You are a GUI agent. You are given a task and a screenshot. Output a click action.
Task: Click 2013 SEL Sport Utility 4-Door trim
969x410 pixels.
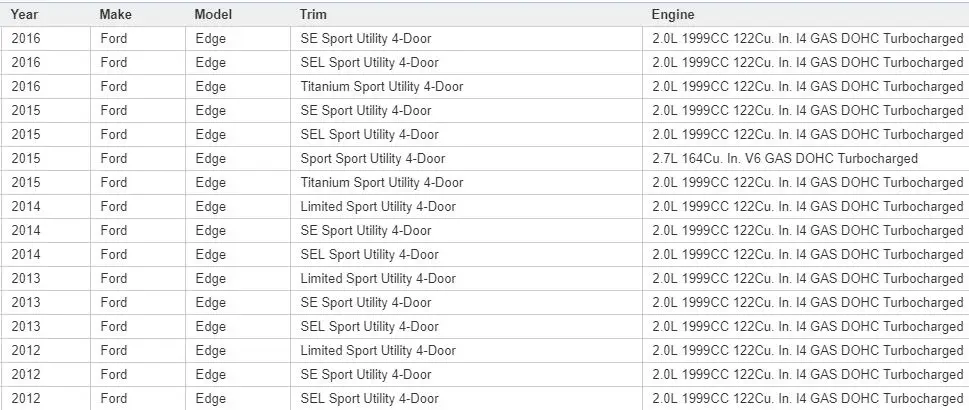coord(370,327)
